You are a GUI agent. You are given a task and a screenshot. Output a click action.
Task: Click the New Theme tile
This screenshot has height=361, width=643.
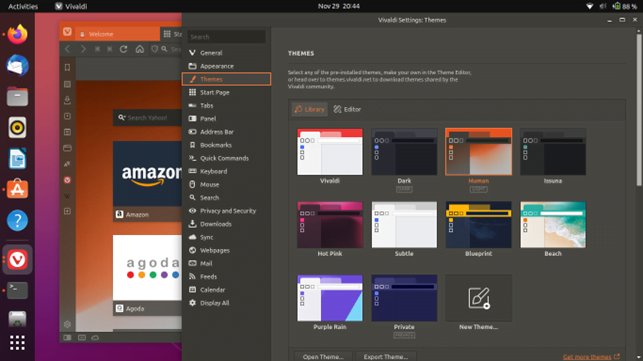click(x=479, y=298)
